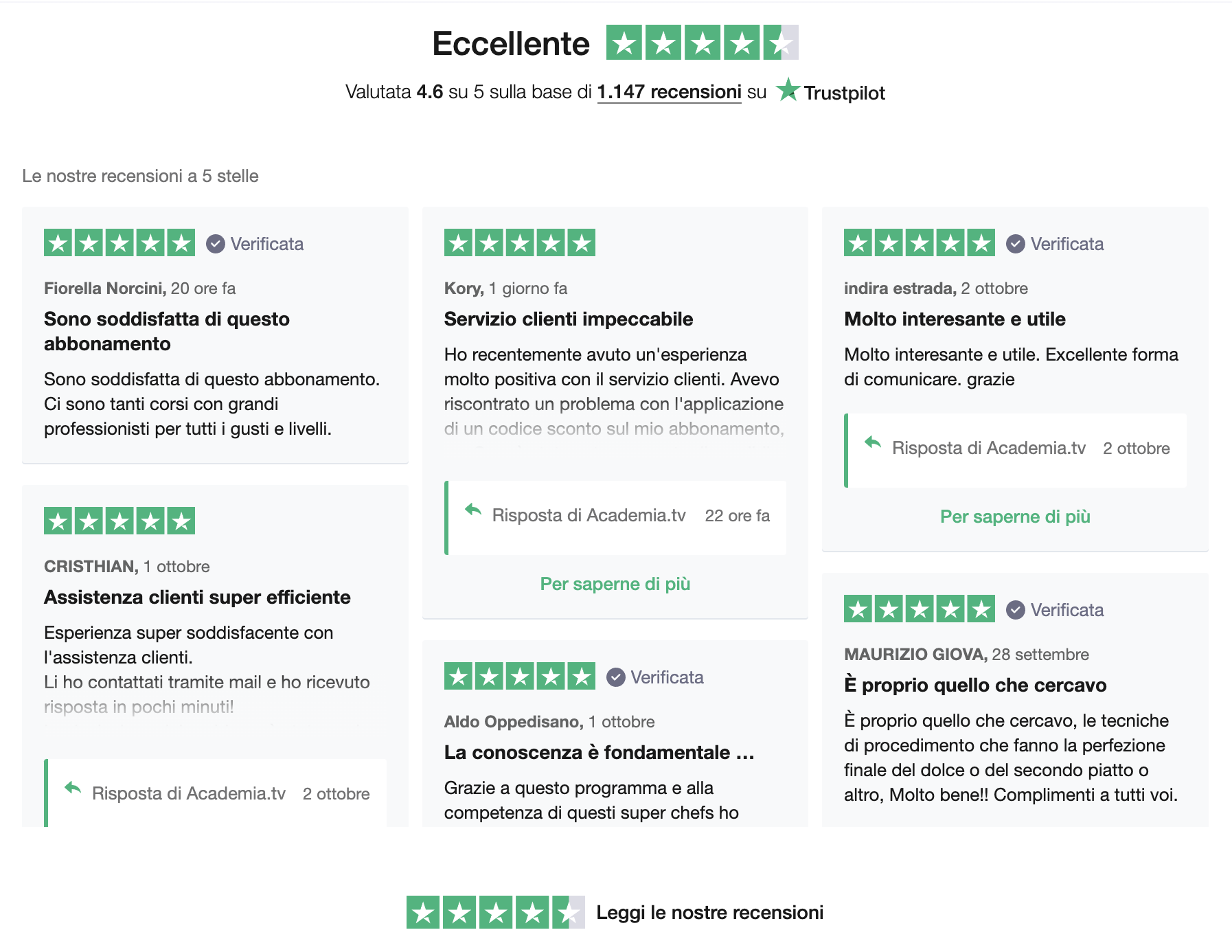Viewport: 1232px width, 952px height.
Task: Click reply arrow icon in CRISTHIAN's review response
Action: point(73,788)
